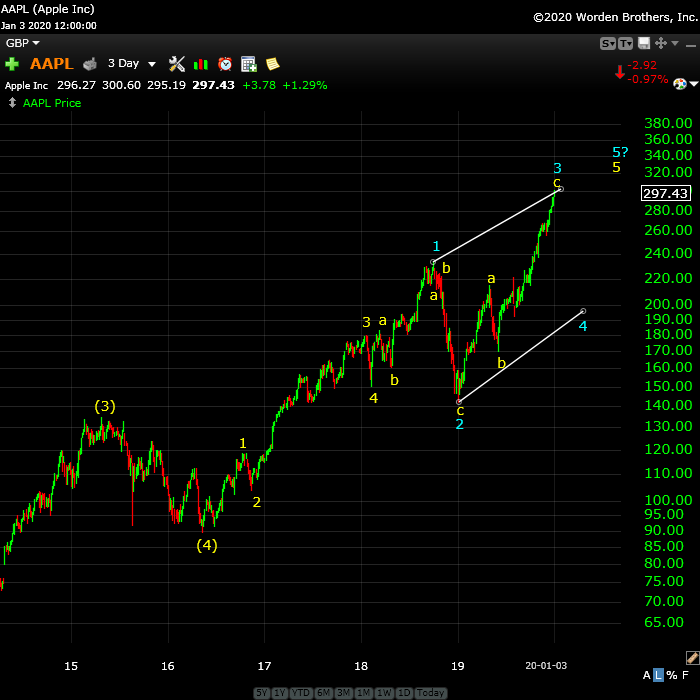Open the yellow sticky note icon
Image resolution: width=700 pixels, height=700 pixels.
pyautogui.click(x=272, y=64)
